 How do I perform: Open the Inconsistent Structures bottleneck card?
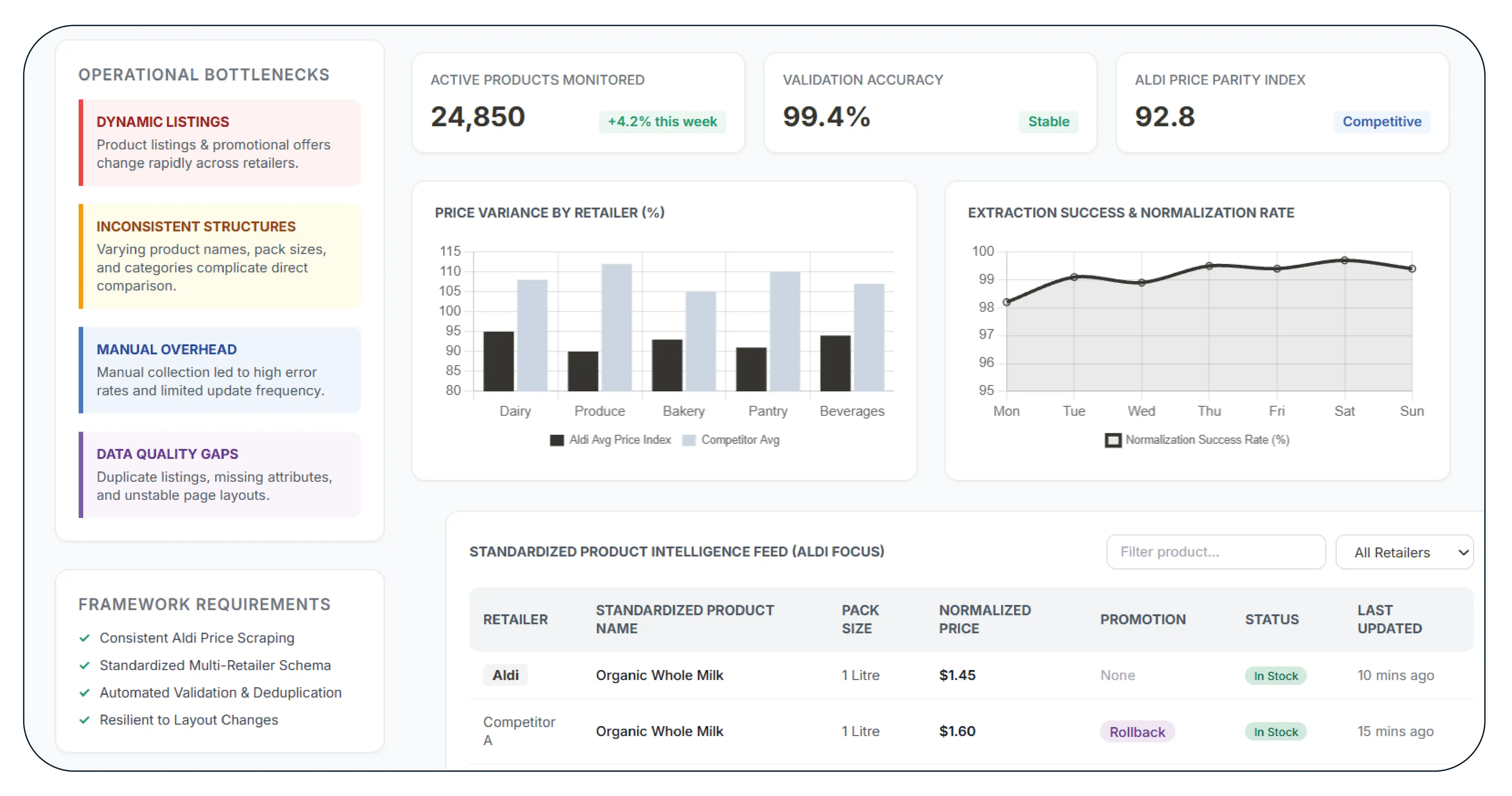[x=219, y=256]
